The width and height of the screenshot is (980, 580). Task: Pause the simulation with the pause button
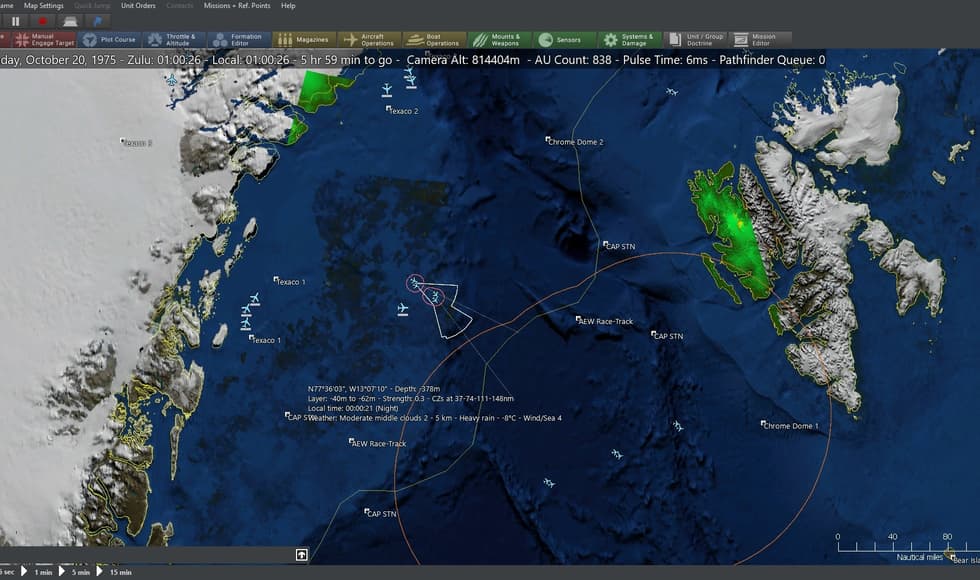pyautogui.click(x=16, y=21)
